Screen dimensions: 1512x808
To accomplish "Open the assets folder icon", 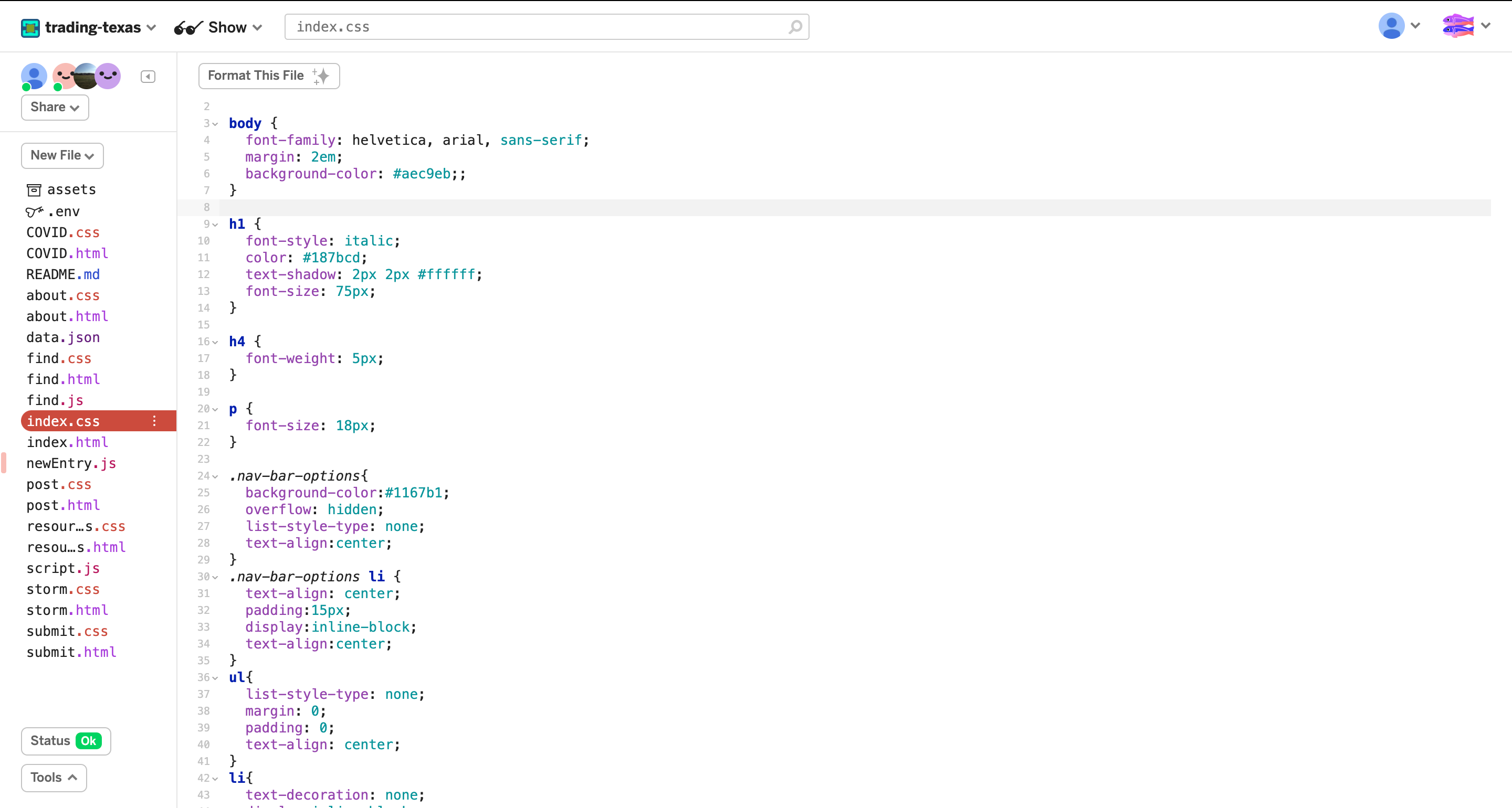I will [x=34, y=189].
